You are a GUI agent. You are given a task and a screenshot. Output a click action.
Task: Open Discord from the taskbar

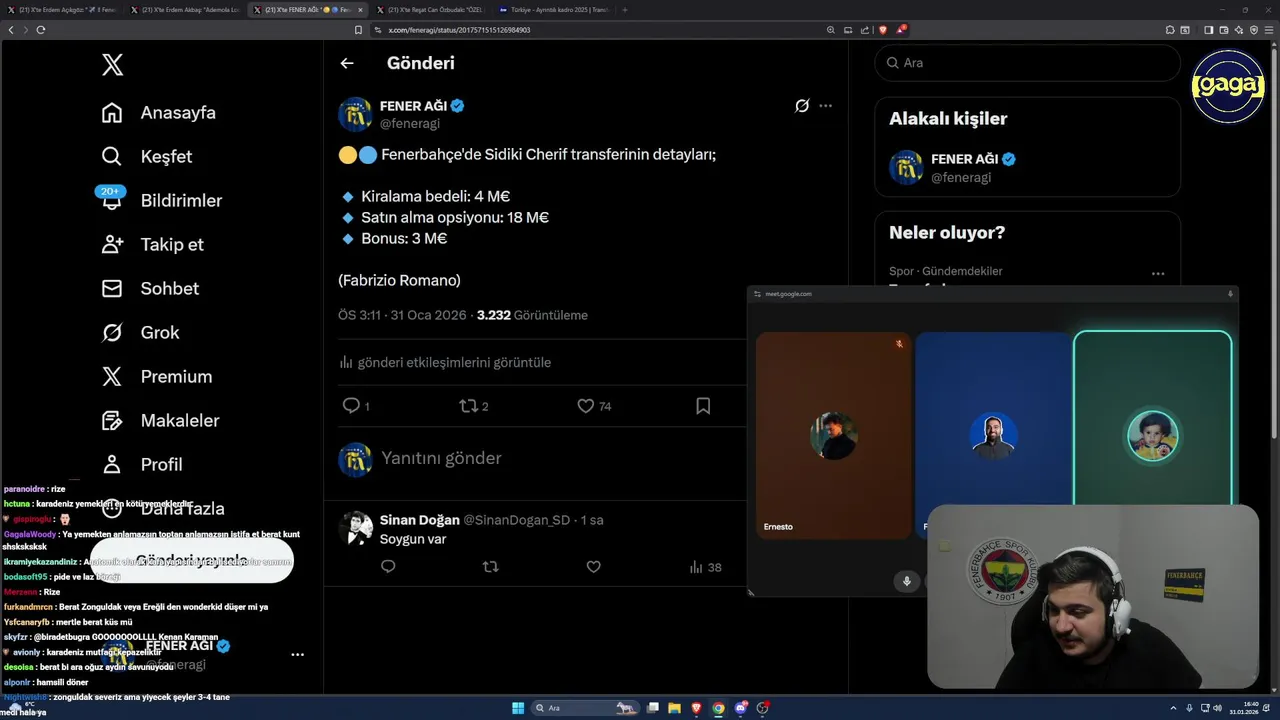click(x=741, y=708)
